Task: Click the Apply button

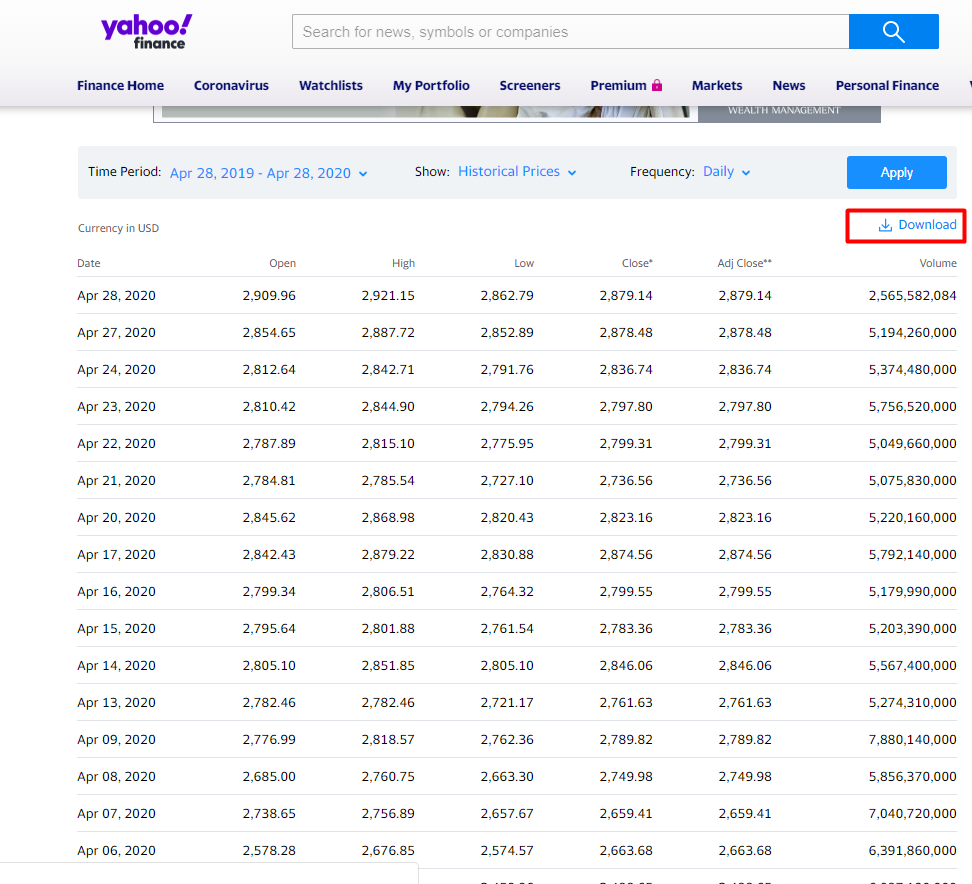Action: [x=896, y=172]
